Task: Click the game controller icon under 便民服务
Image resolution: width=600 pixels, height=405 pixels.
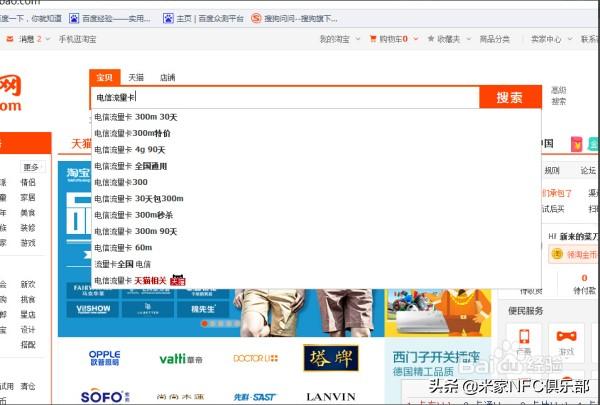Action: 566,336
